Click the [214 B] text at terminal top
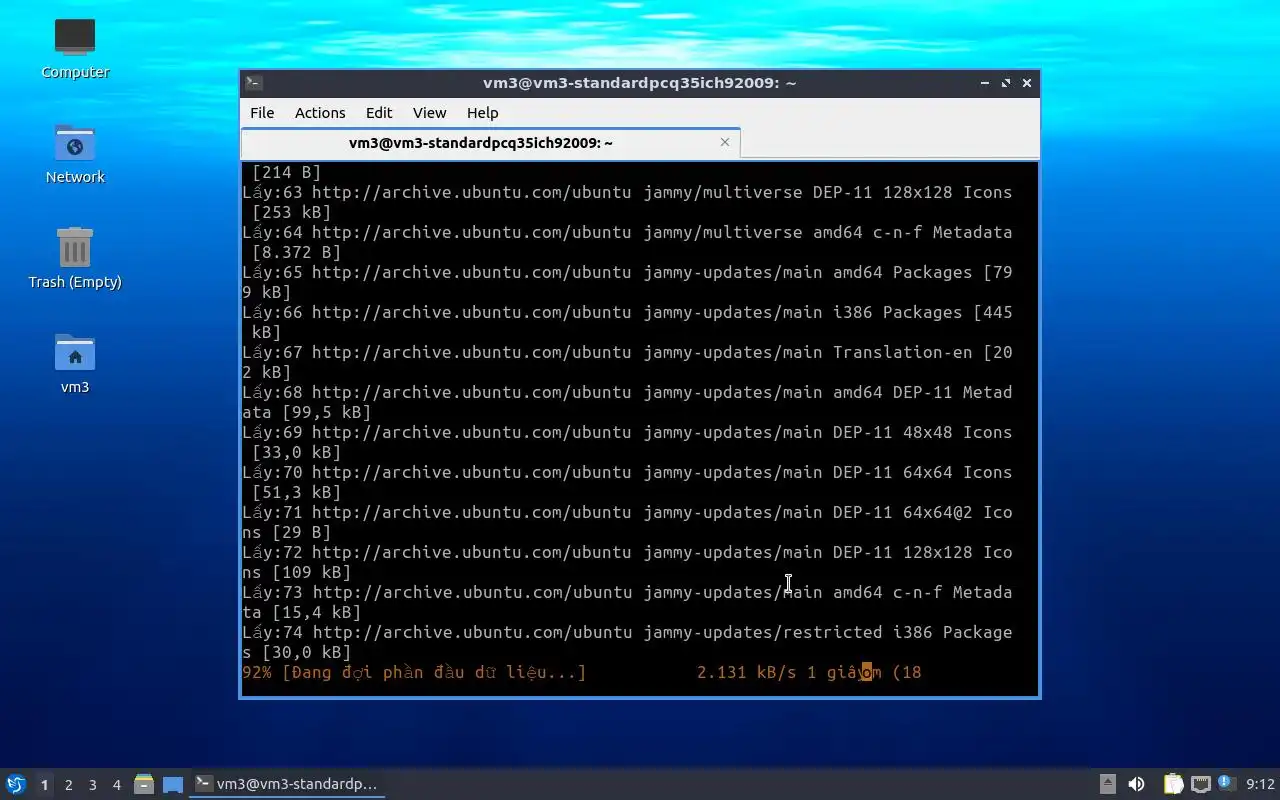The image size is (1280, 800). click(x=287, y=172)
